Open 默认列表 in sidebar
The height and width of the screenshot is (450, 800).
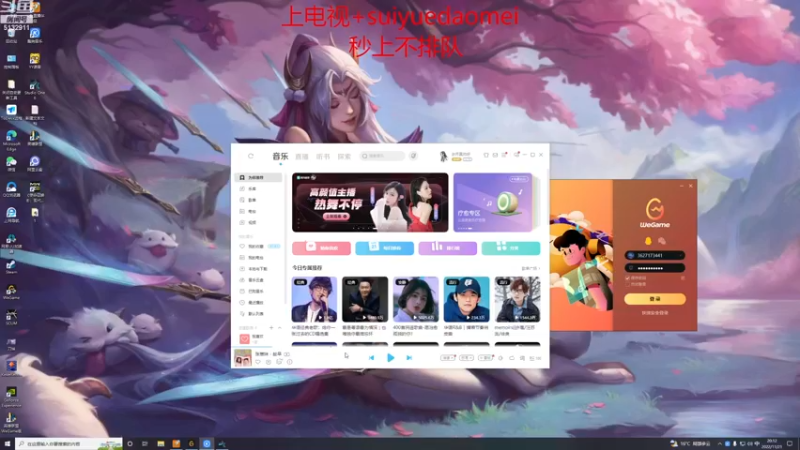(258, 314)
